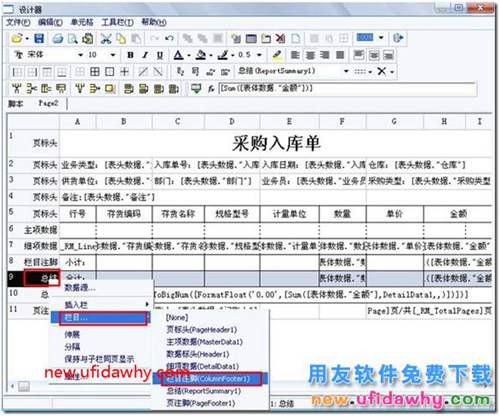Click the font color A icon

pyautogui.click(x=179, y=55)
